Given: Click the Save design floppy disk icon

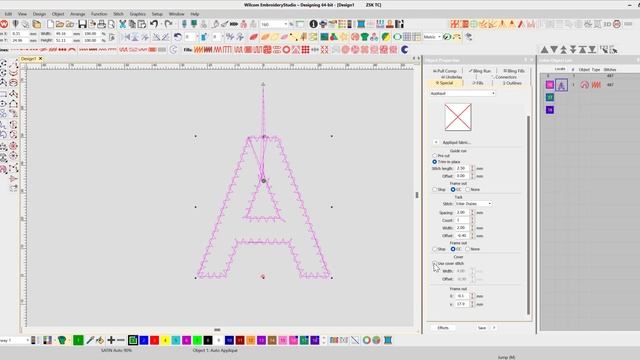Looking at the screenshot, I should pyautogui.click(x=82, y=24).
